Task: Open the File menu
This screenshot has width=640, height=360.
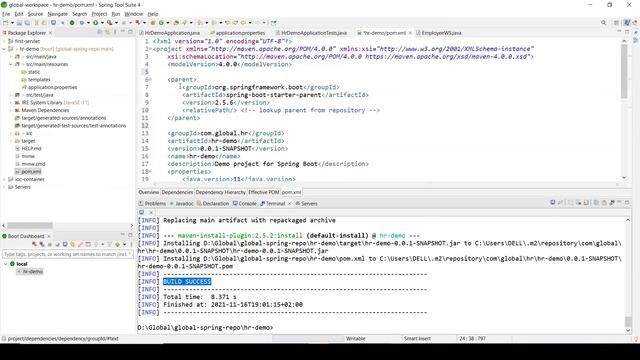Action: tap(6, 14)
